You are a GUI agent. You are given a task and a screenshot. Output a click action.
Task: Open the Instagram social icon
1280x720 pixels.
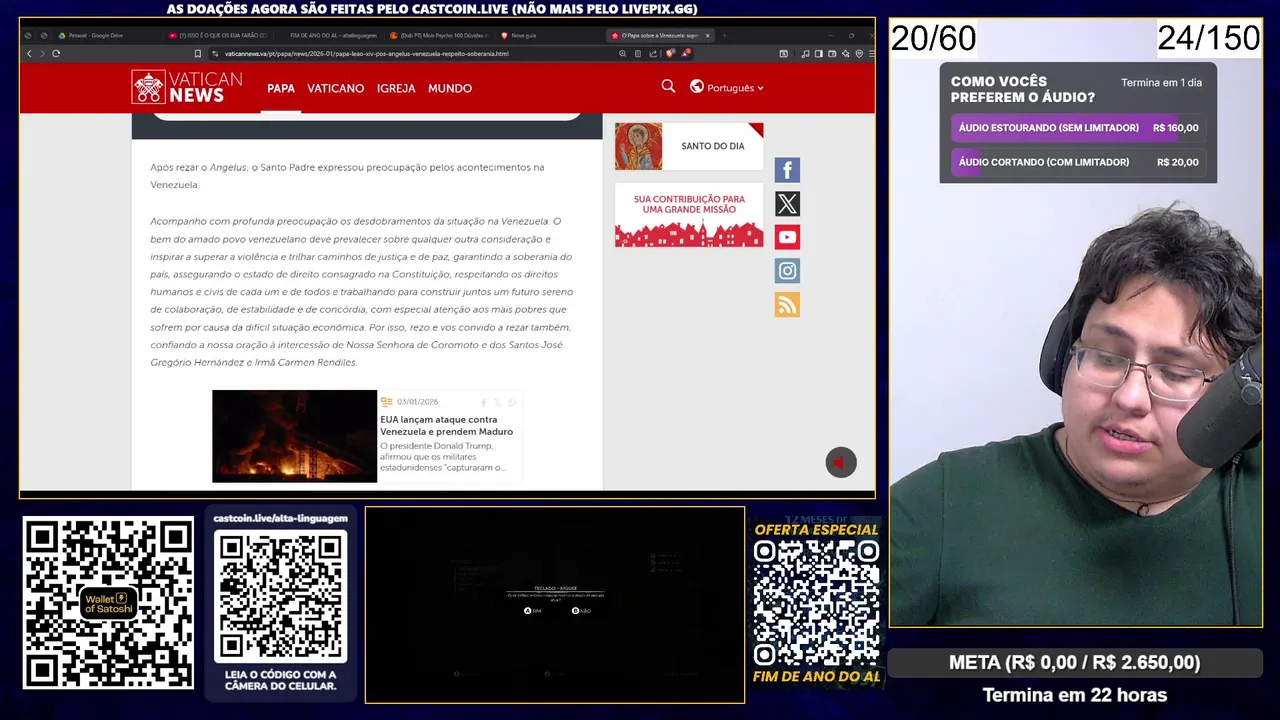point(787,271)
